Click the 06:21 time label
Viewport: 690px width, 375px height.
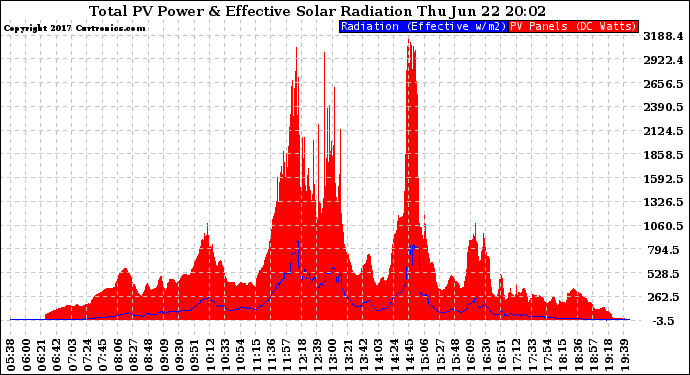[x=42, y=355]
